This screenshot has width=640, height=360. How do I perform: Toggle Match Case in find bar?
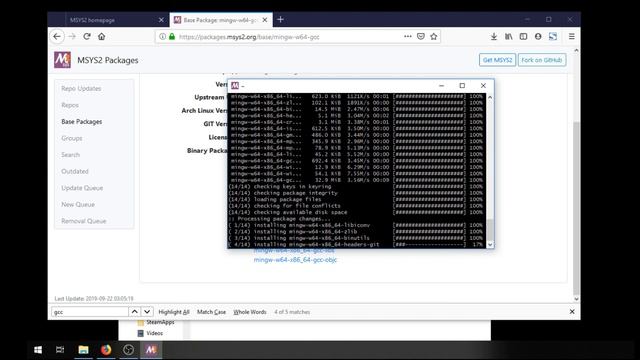pyautogui.click(x=211, y=312)
